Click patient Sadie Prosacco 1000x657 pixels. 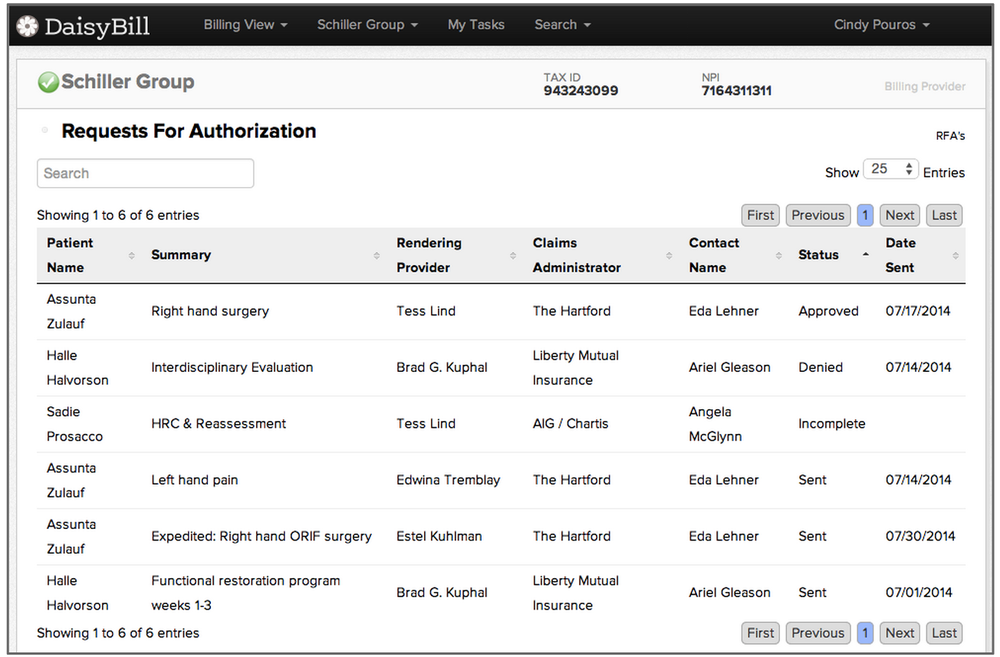click(75, 424)
